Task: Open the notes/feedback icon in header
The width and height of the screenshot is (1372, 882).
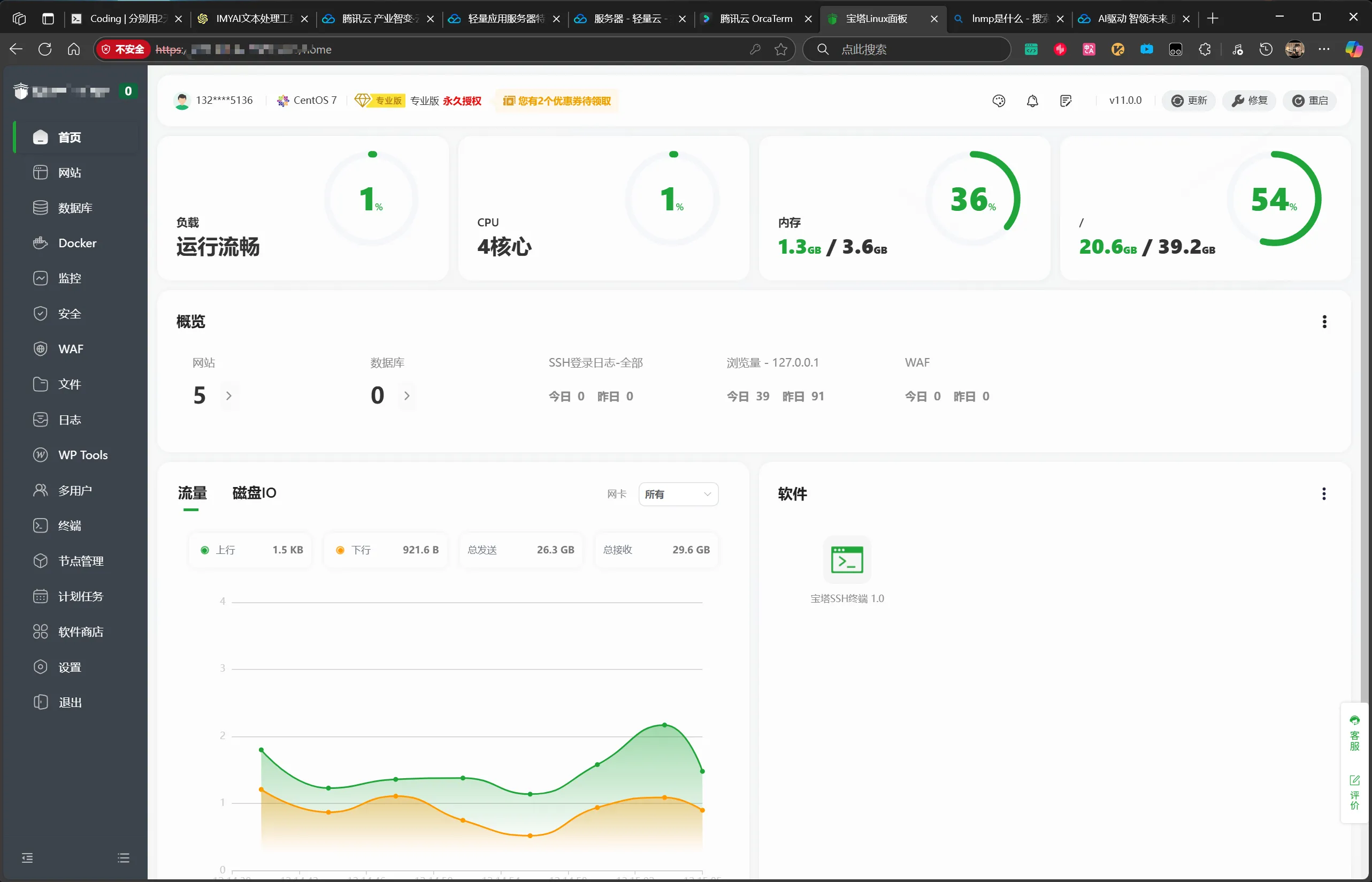Action: [1065, 101]
